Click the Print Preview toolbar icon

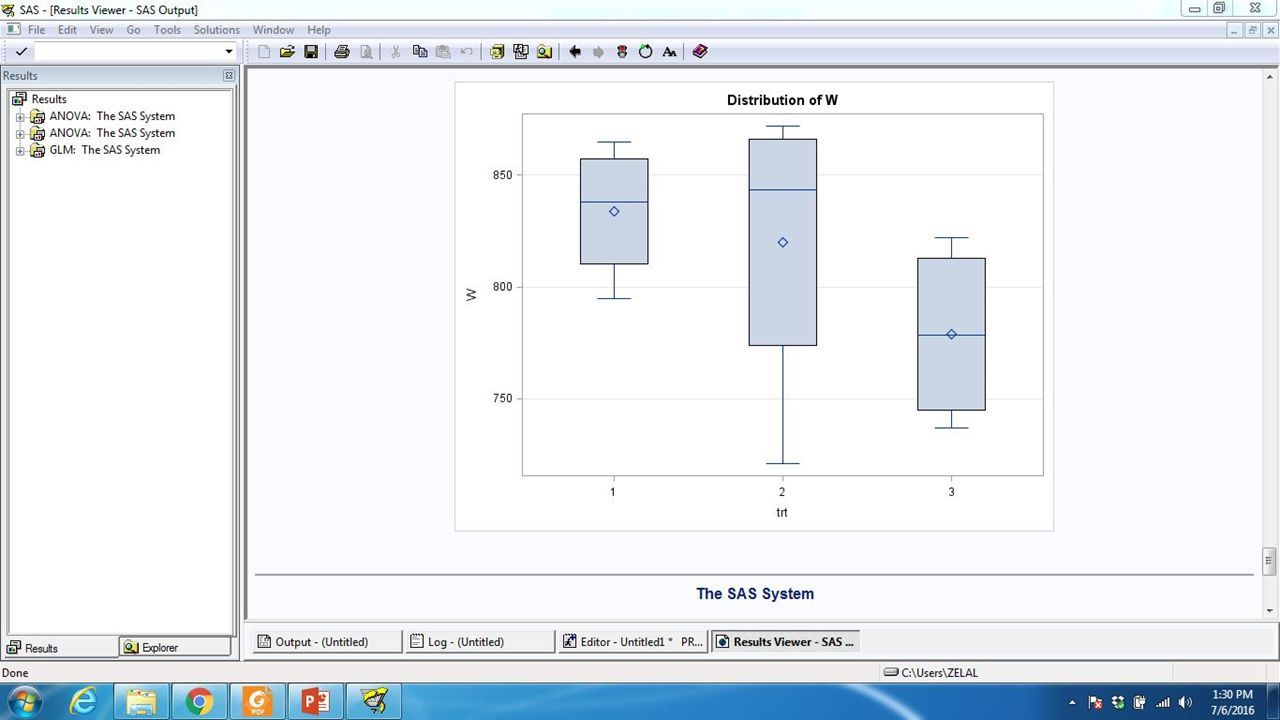coord(366,51)
